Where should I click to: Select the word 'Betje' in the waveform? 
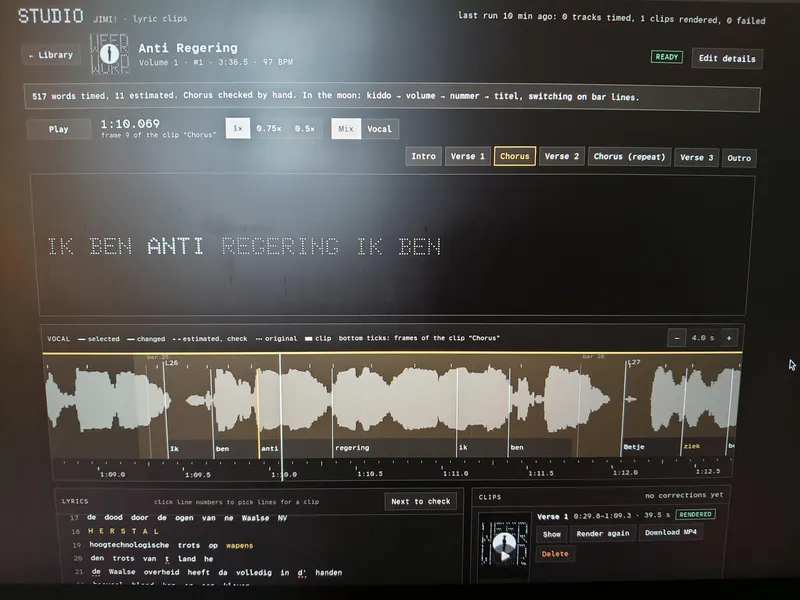pyautogui.click(x=634, y=446)
